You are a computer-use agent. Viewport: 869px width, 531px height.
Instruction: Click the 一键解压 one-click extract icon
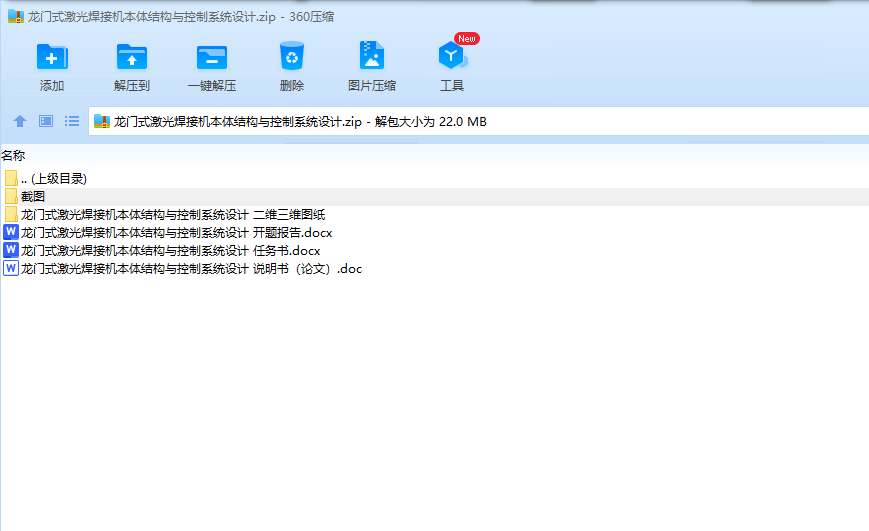click(x=212, y=57)
